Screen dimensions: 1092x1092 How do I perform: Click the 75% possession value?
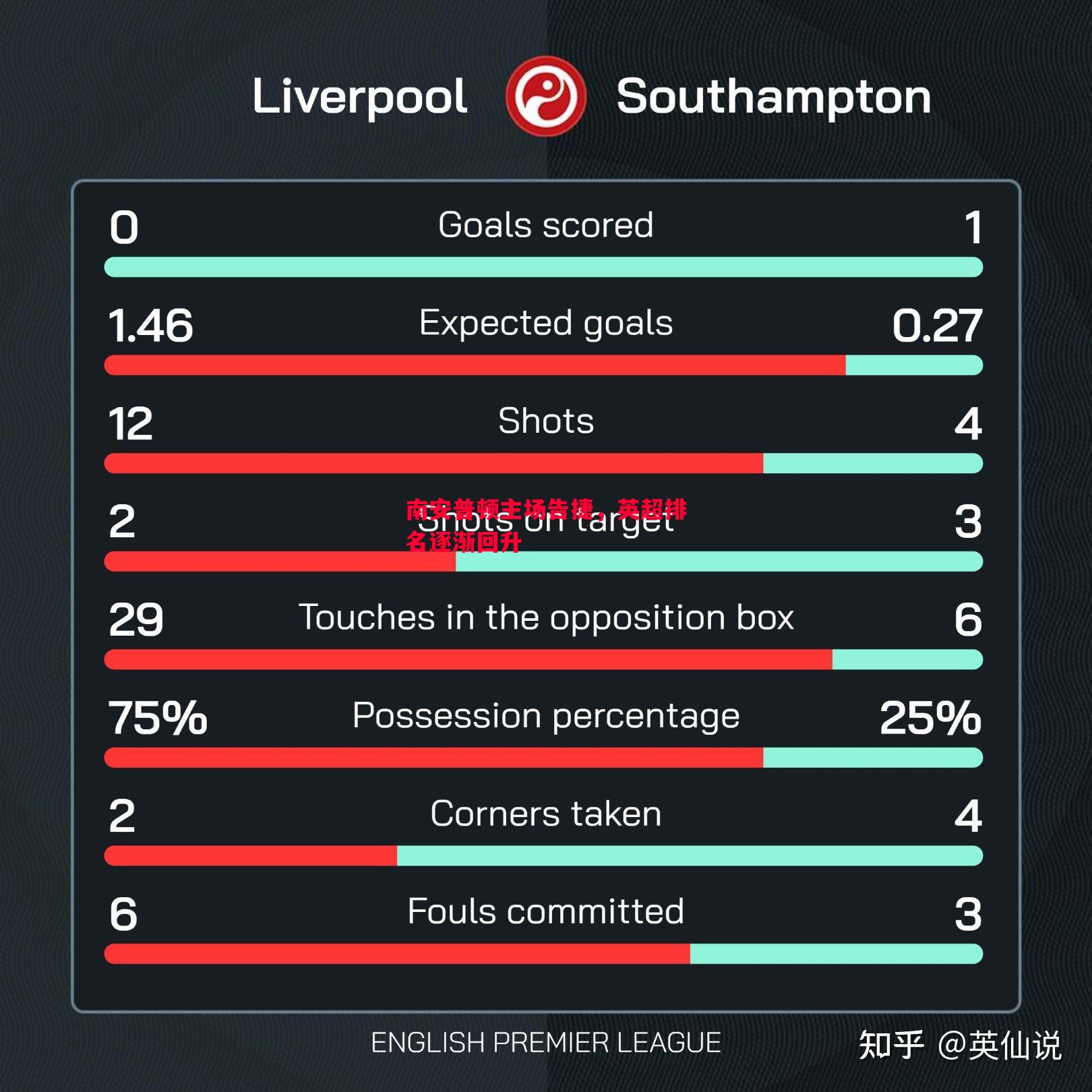(158, 717)
